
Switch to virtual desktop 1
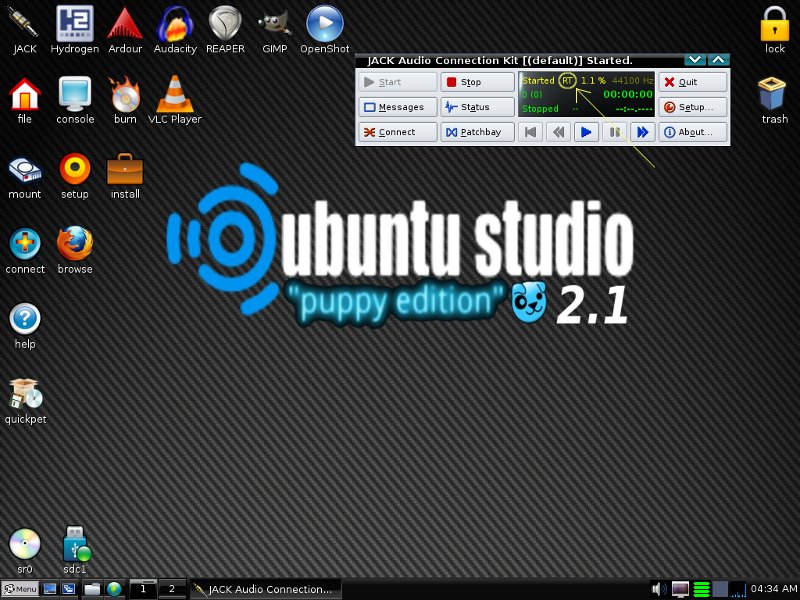(143, 589)
